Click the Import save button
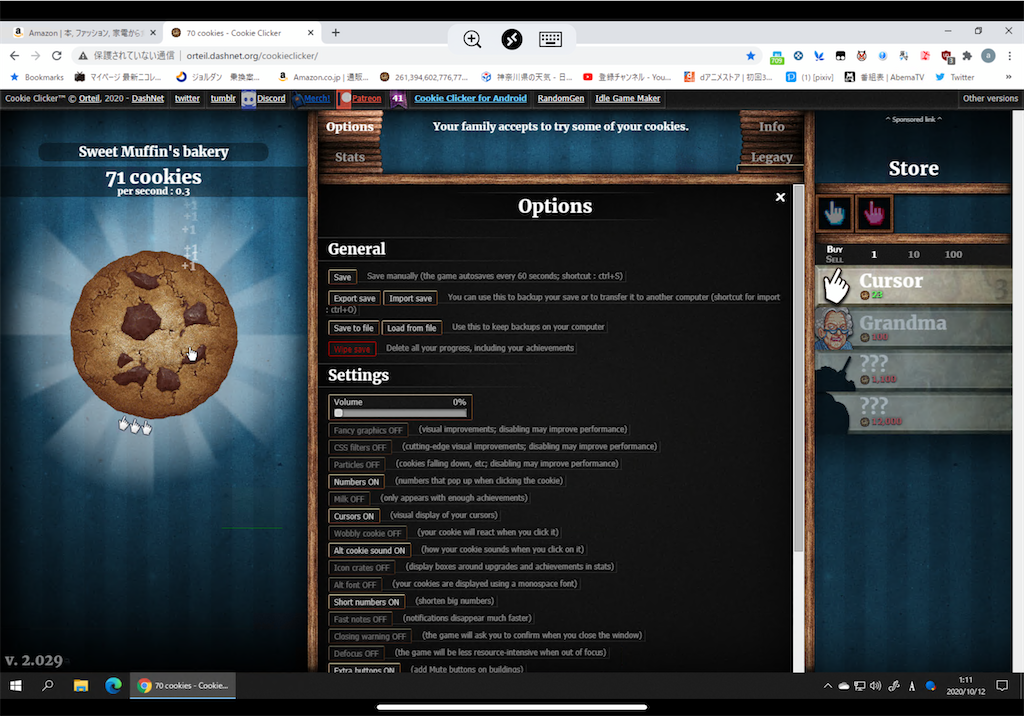The image size is (1024, 716). click(x=410, y=299)
